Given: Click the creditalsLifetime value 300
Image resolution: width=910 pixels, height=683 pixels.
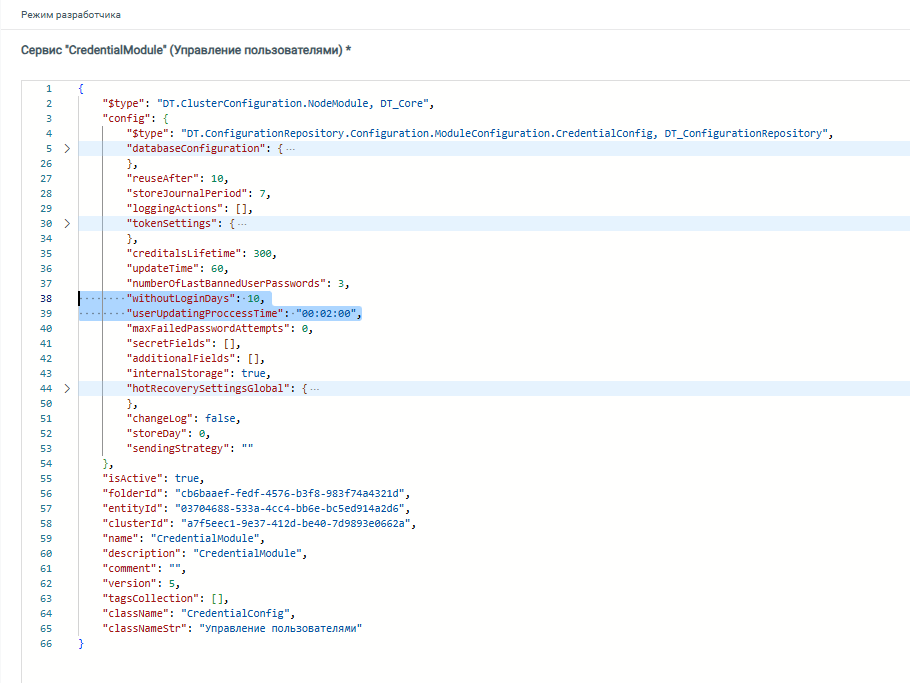Looking at the screenshot, I should [x=262, y=254].
